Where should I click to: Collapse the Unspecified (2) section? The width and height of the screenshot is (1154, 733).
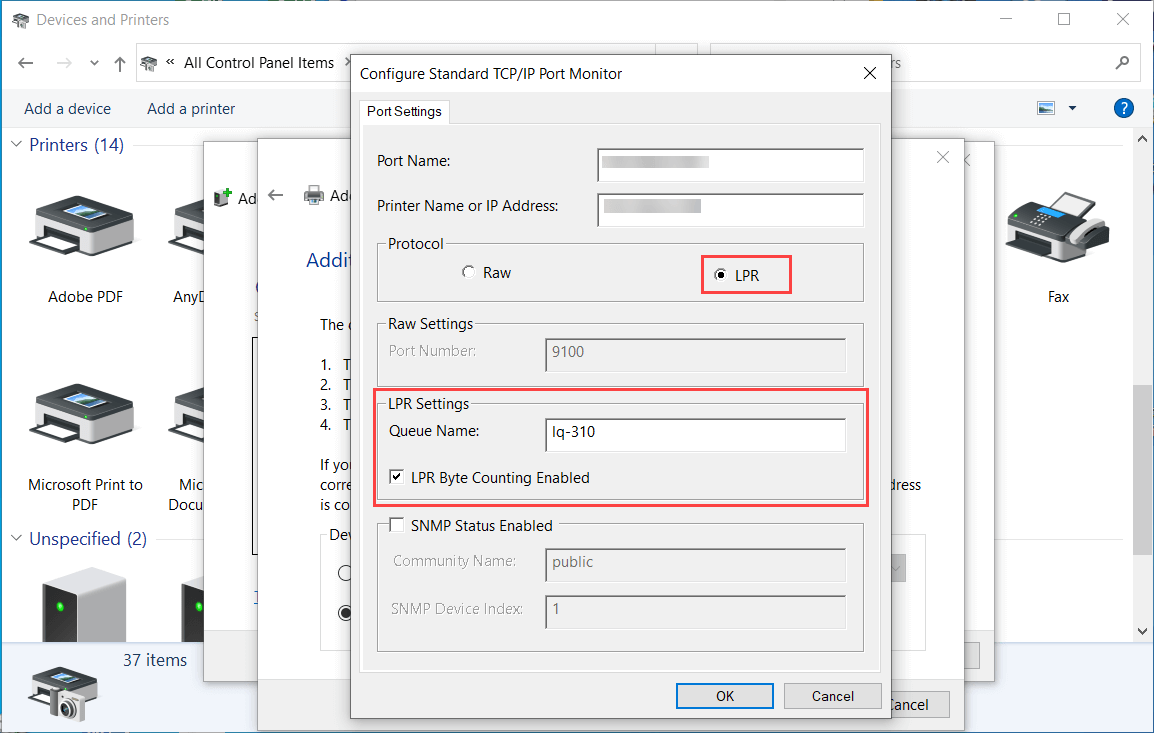(14, 538)
